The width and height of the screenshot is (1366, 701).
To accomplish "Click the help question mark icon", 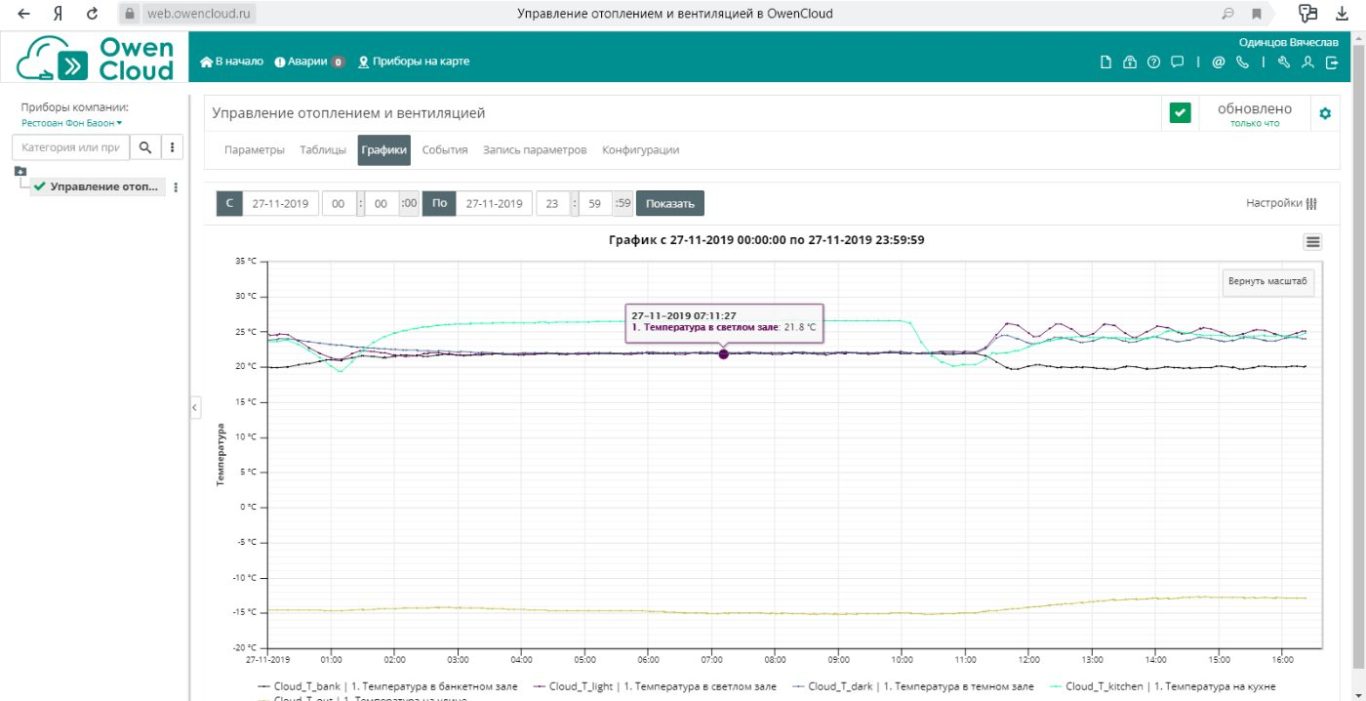I will tap(1153, 62).
